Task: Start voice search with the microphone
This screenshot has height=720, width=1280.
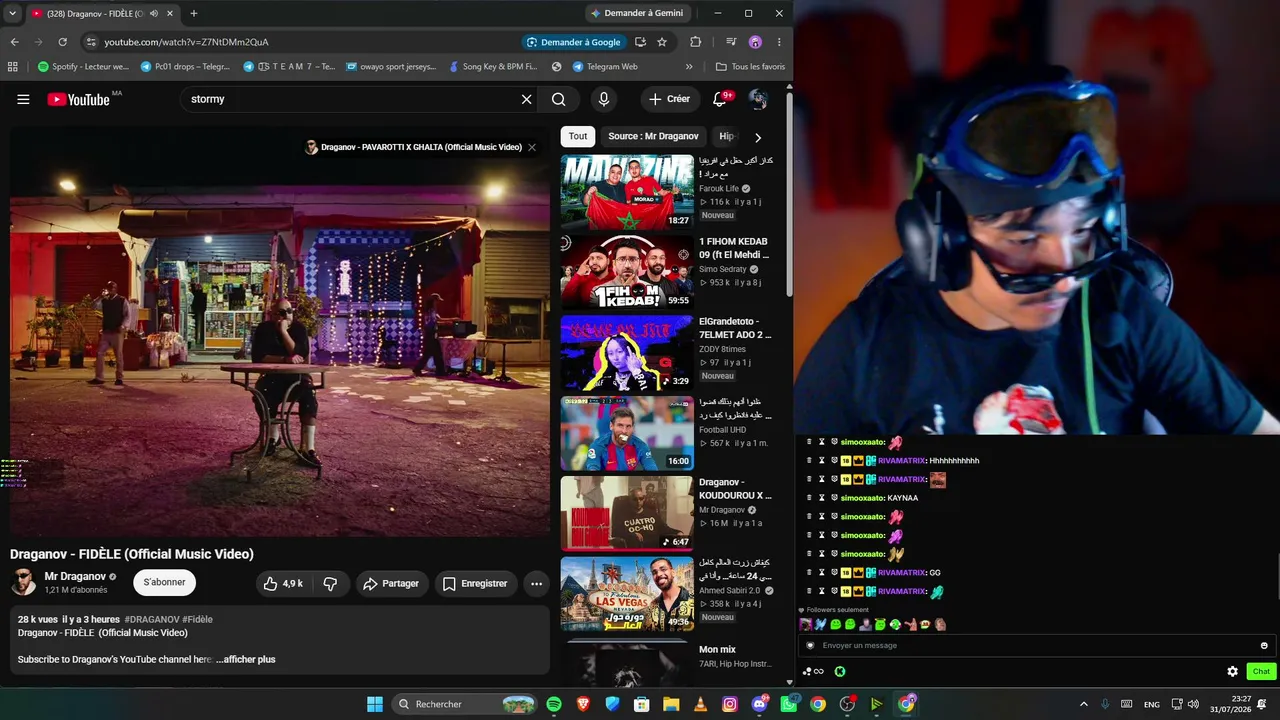Action: pos(603,99)
